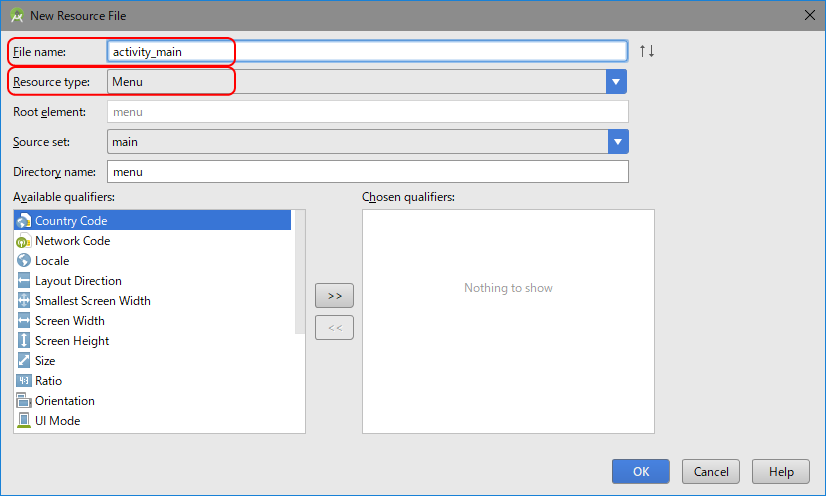Screen dimensions: 826x496
Task: Select Country Code in qualifiers list
Action: (x=153, y=221)
